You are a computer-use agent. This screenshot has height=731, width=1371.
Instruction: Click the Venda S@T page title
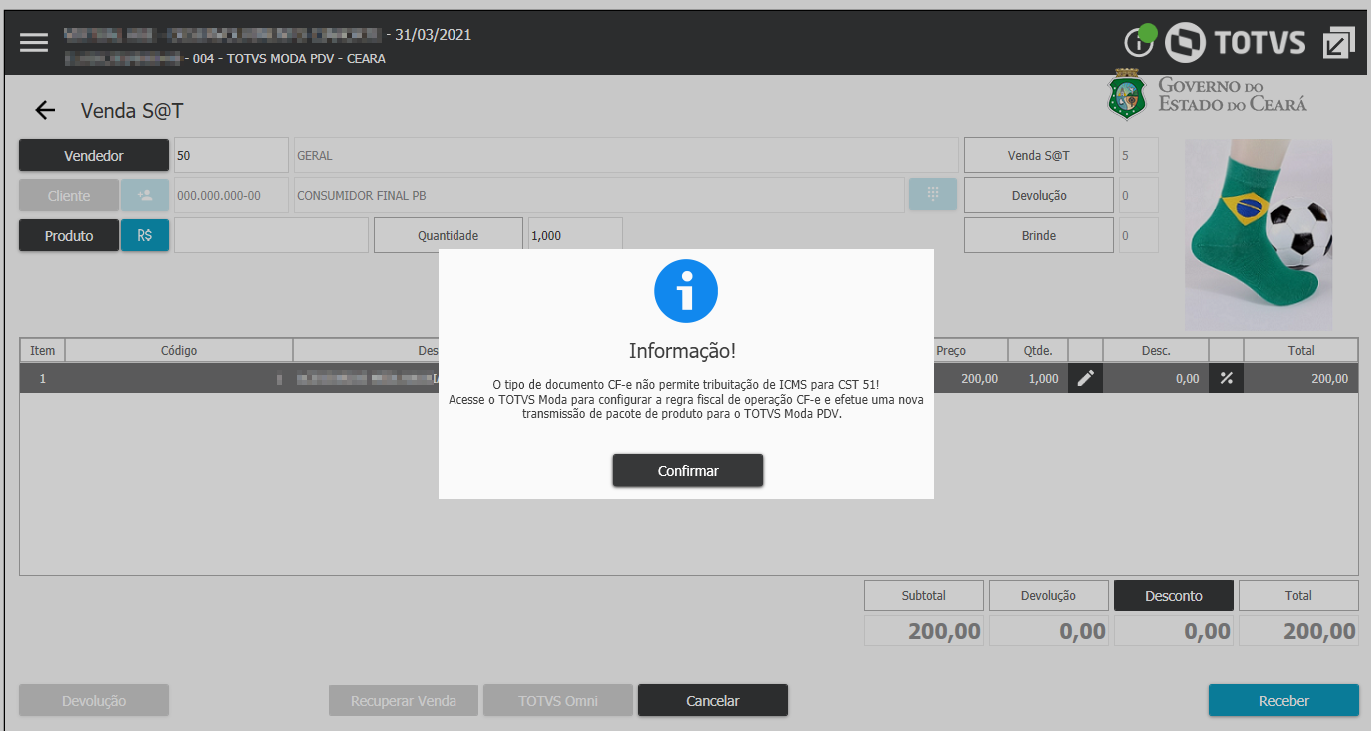(132, 110)
